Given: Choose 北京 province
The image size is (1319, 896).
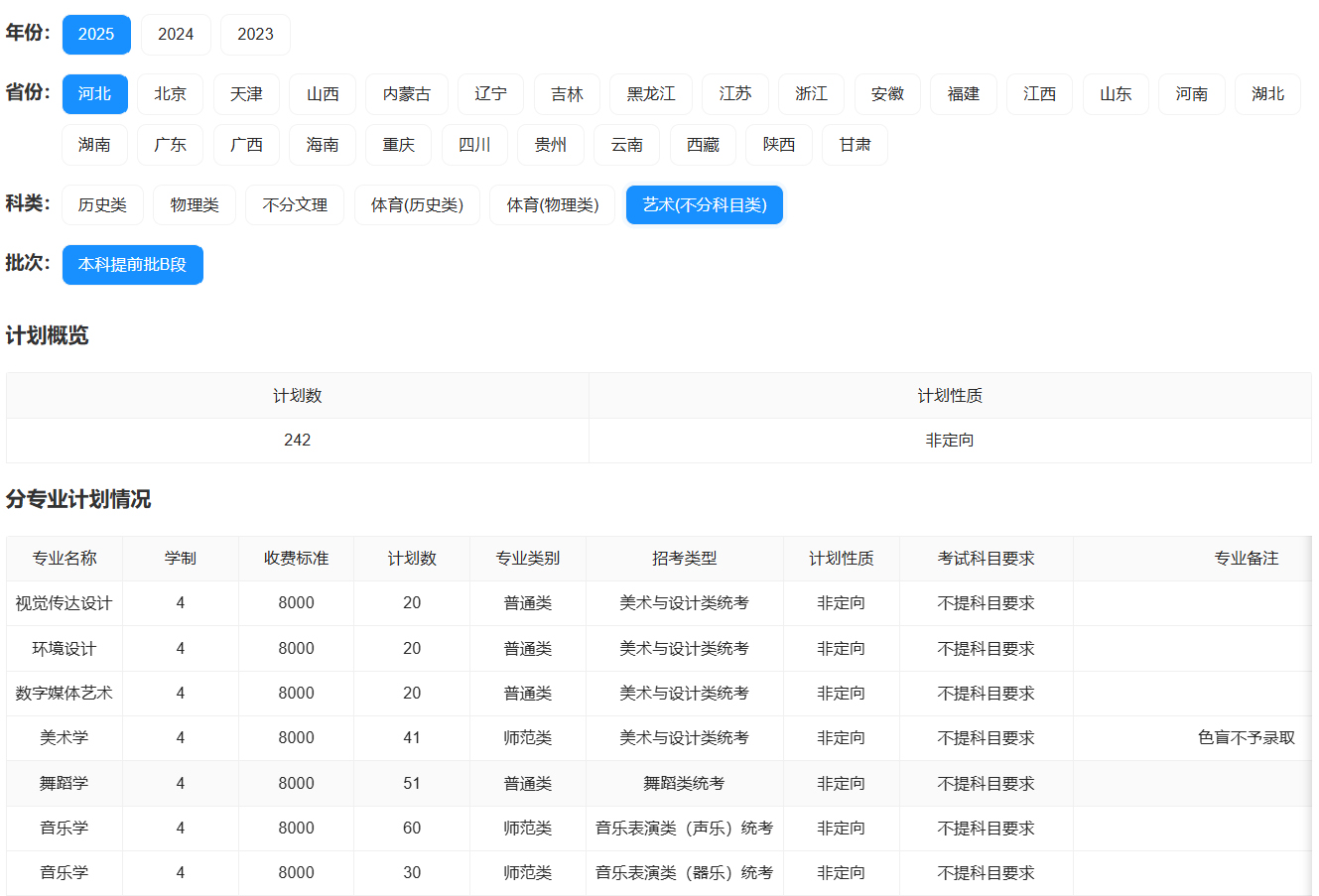Looking at the screenshot, I should (x=171, y=94).
